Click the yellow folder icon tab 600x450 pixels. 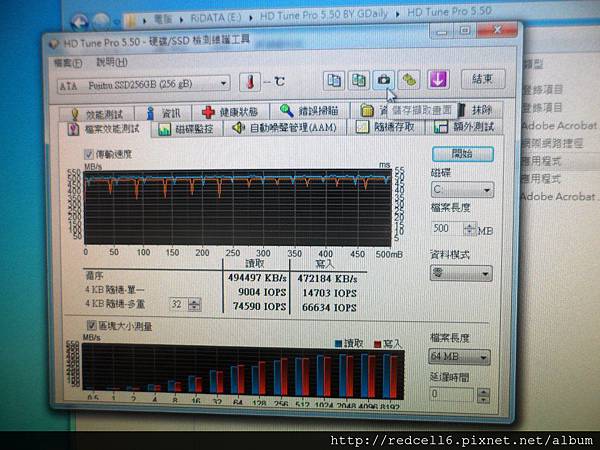point(367,110)
